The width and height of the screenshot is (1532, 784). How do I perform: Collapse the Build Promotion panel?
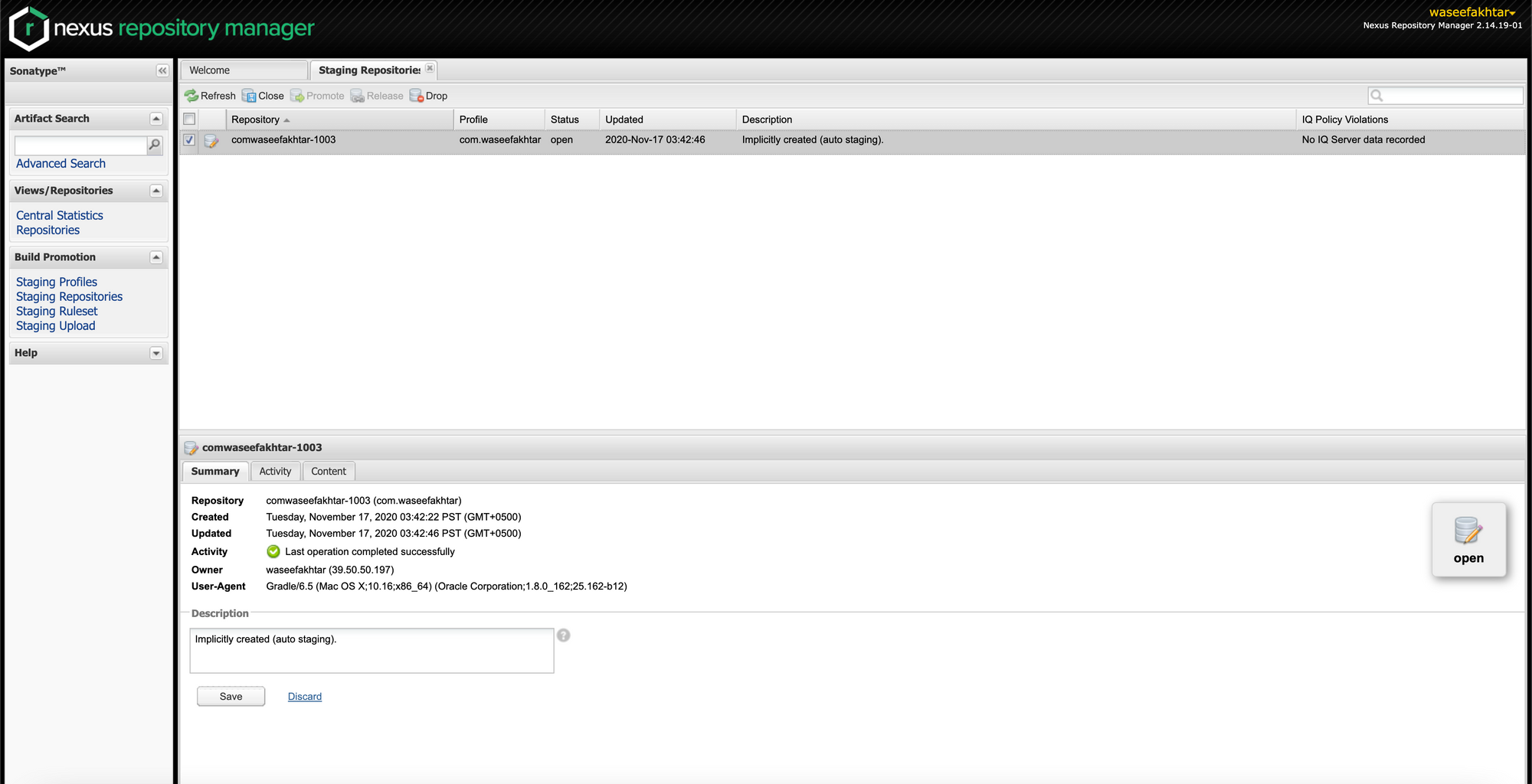(x=156, y=257)
